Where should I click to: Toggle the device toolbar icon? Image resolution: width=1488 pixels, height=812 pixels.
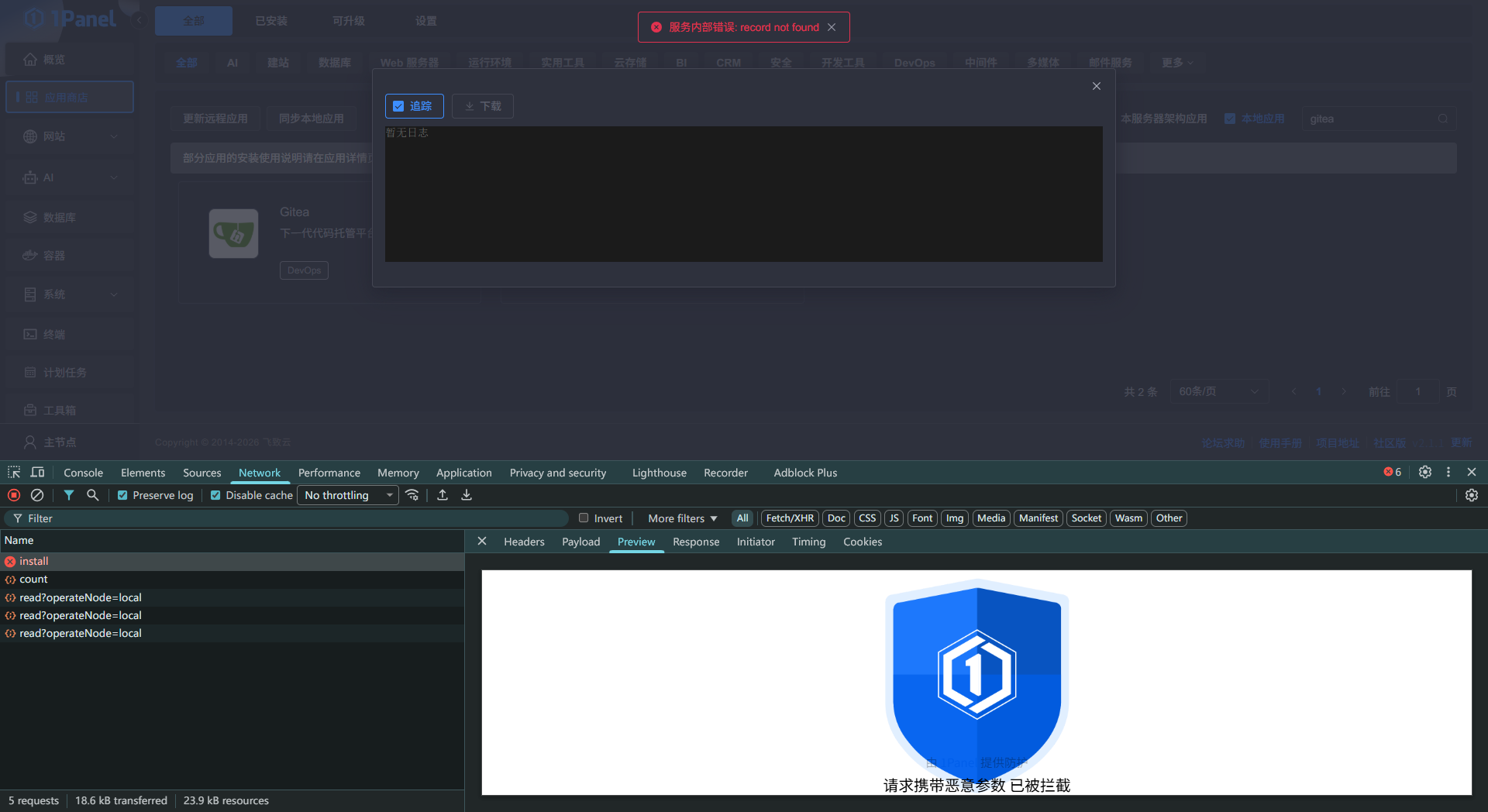tap(37, 472)
